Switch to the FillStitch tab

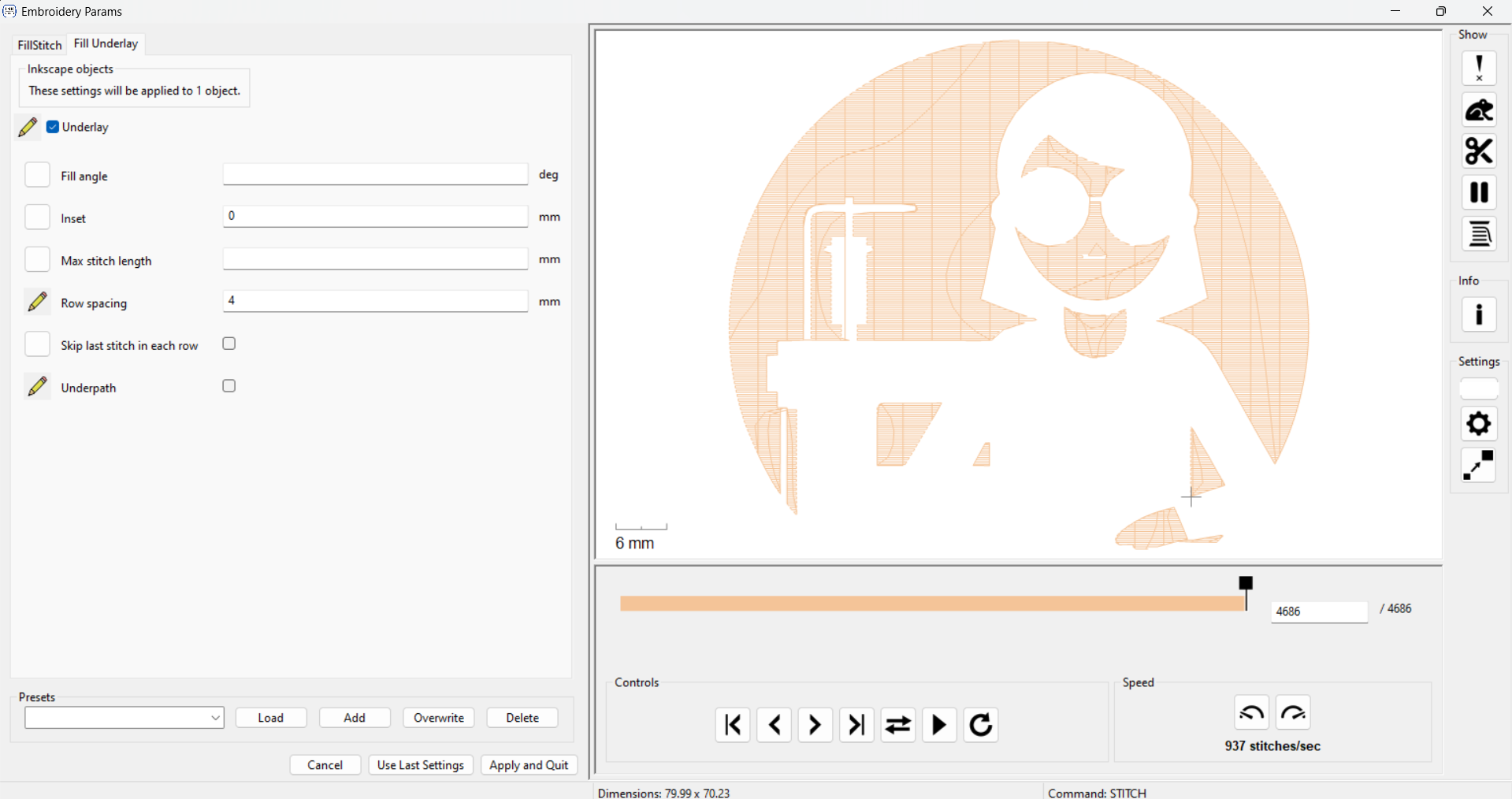pos(39,45)
